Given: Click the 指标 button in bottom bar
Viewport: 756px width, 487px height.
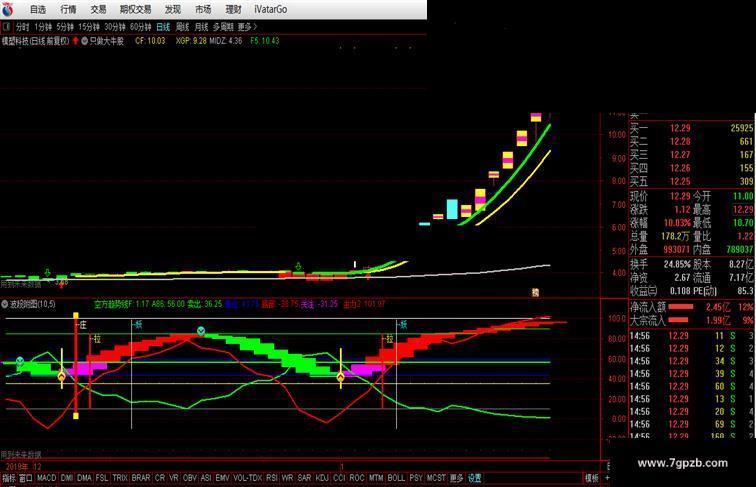Looking at the screenshot, I should coord(9,478).
